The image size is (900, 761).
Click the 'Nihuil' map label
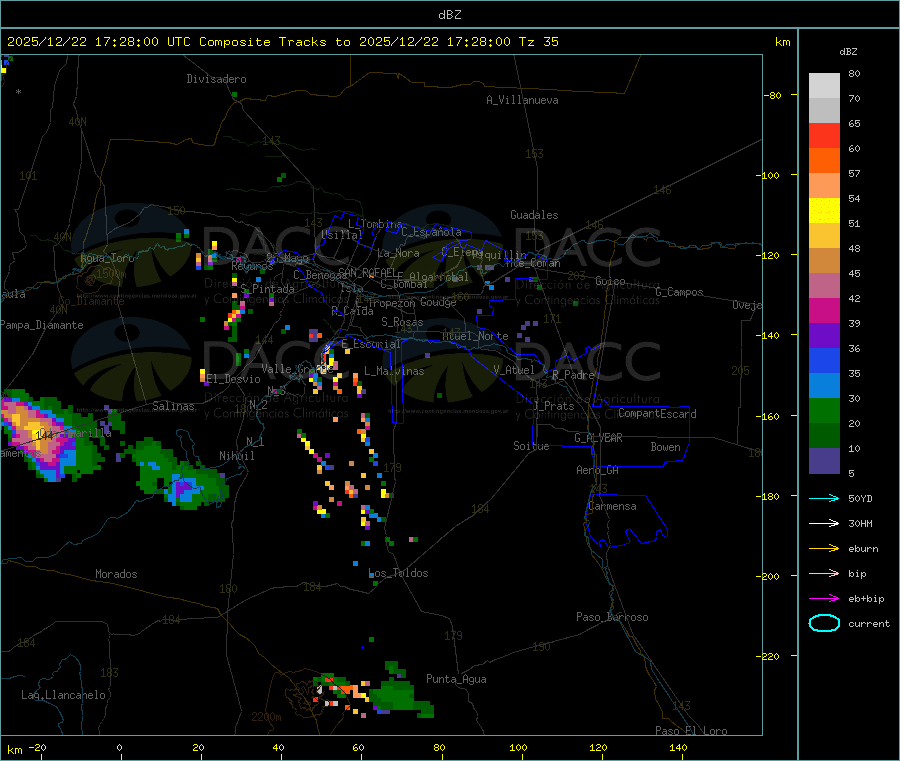[236, 456]
